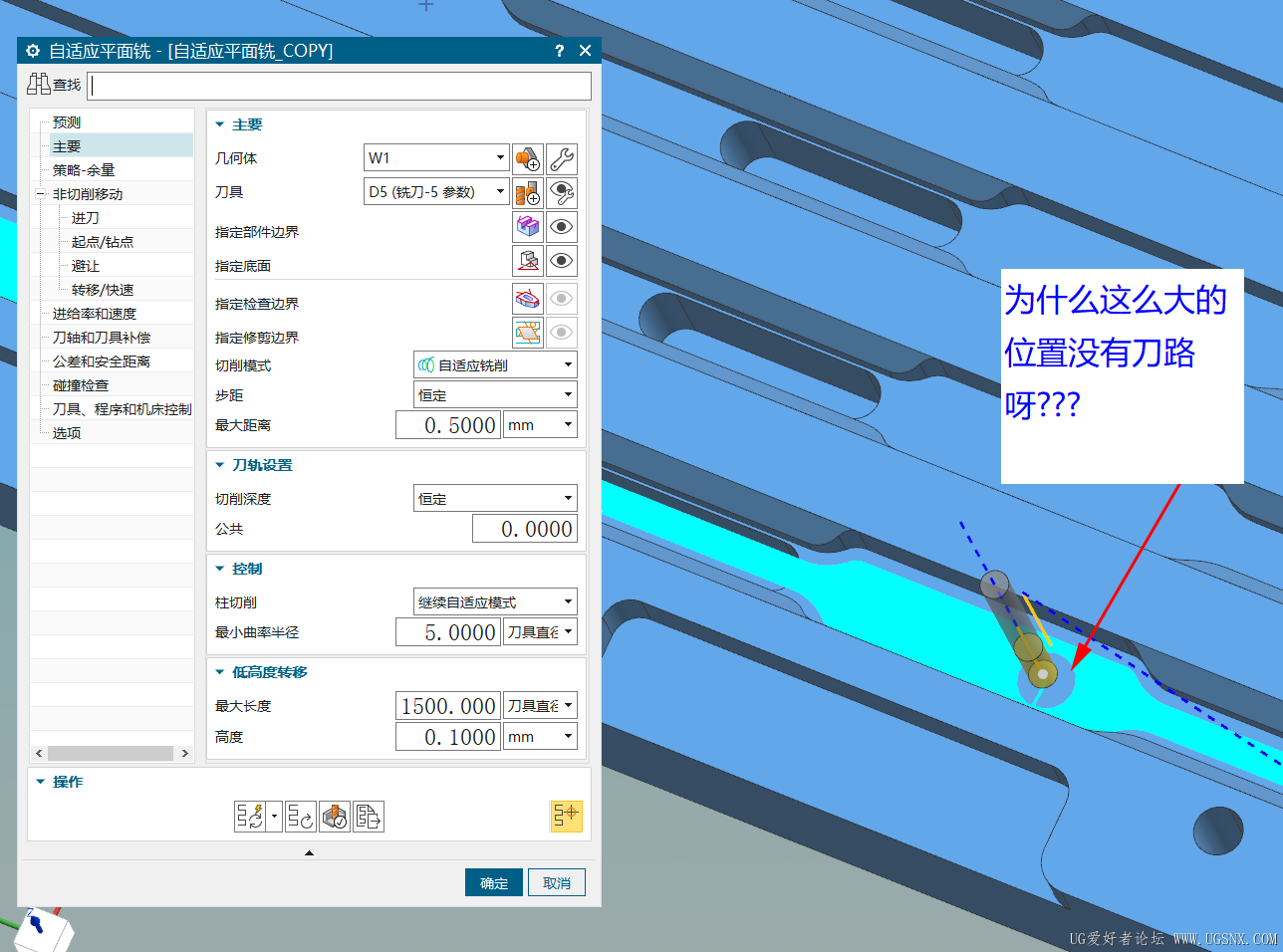Viewport: 1283px width, 952px height.
Task: Open the 几何体 W1 dropdown
Action: coord(437,157)
